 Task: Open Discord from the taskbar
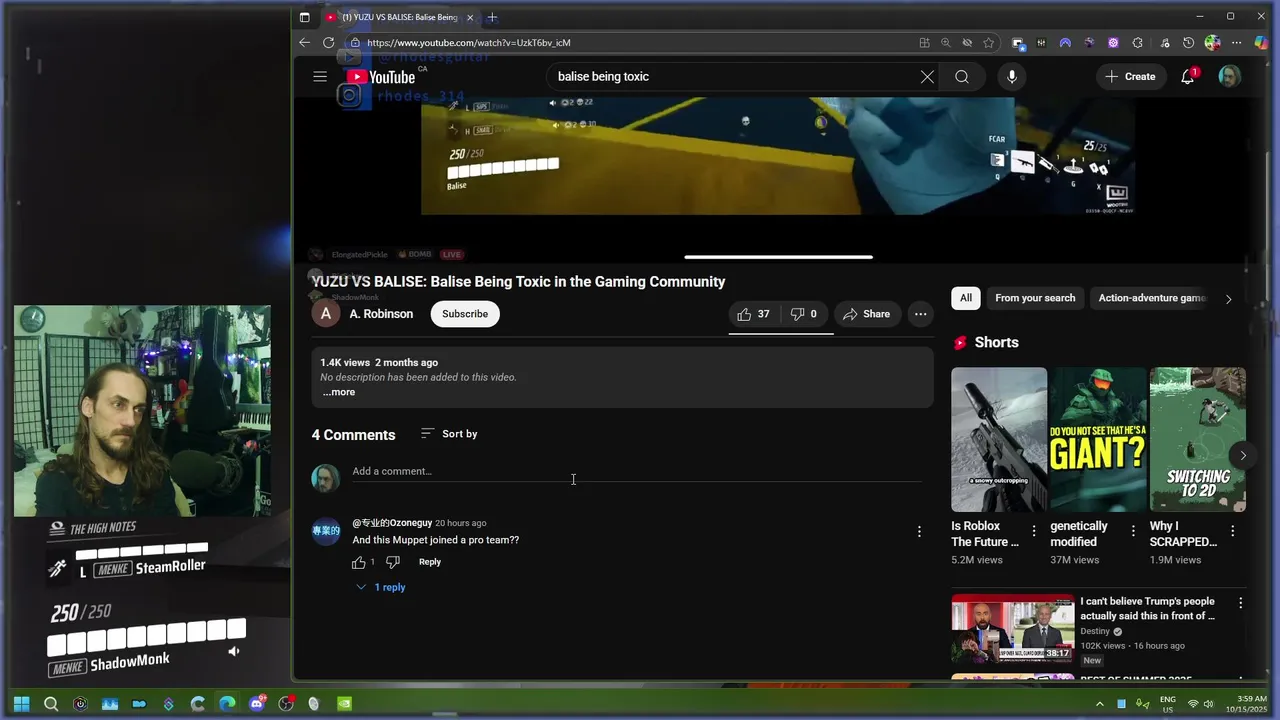point(256,703)
